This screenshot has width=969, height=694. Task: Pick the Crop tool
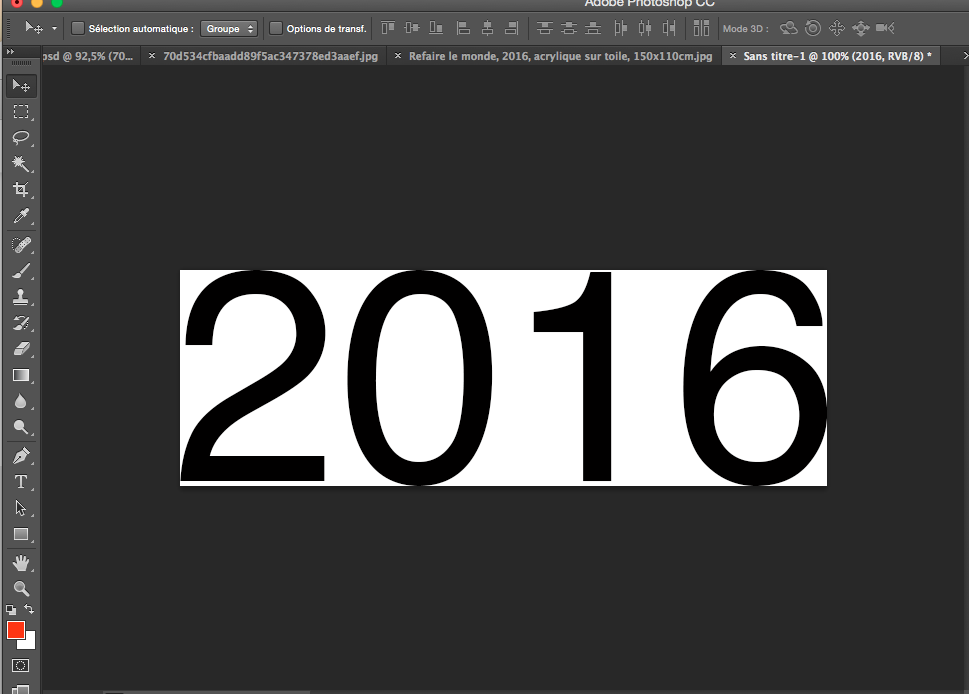pos(20,190)
